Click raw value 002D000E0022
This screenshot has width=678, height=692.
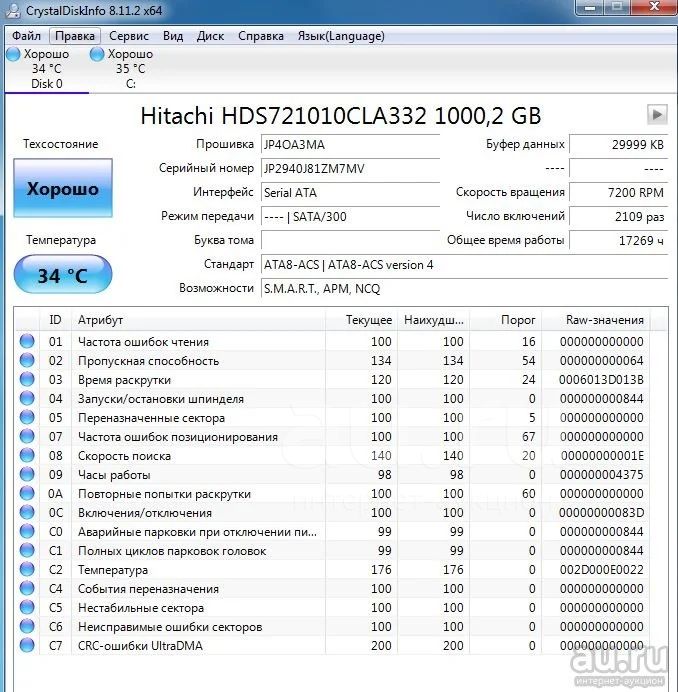point(602,569)
